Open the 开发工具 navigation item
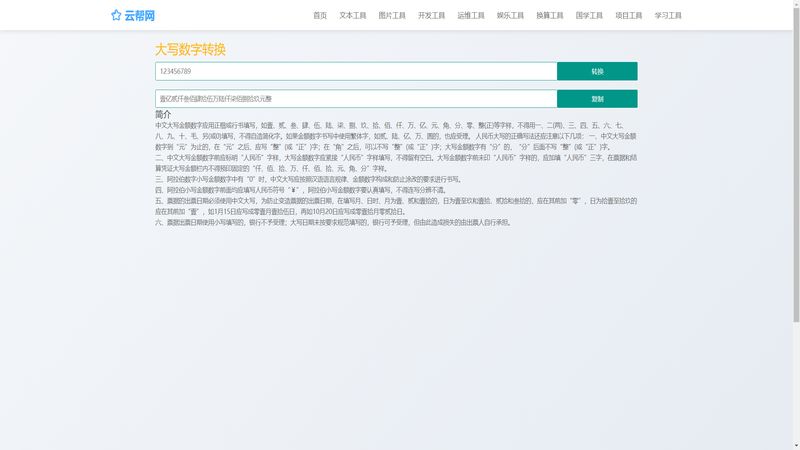Viewport: 800px width, 450px height. [431, 16]
